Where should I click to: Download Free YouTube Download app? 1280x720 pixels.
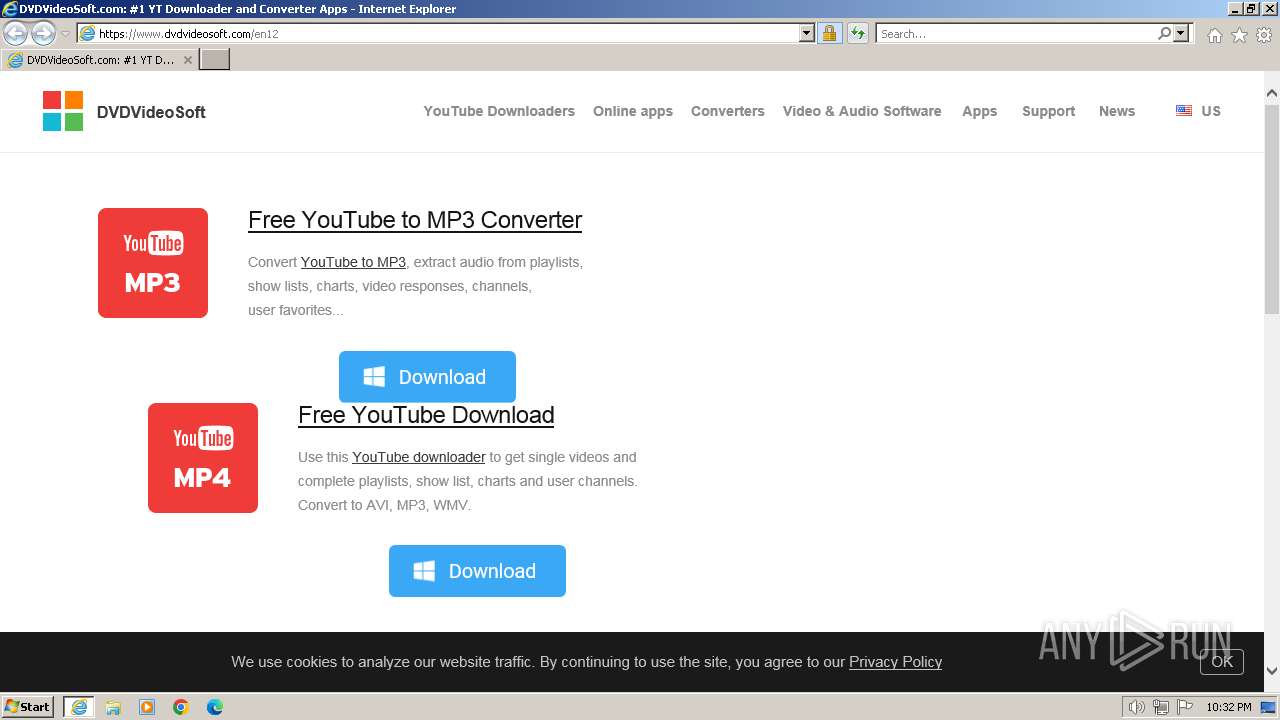coord(477,571)
